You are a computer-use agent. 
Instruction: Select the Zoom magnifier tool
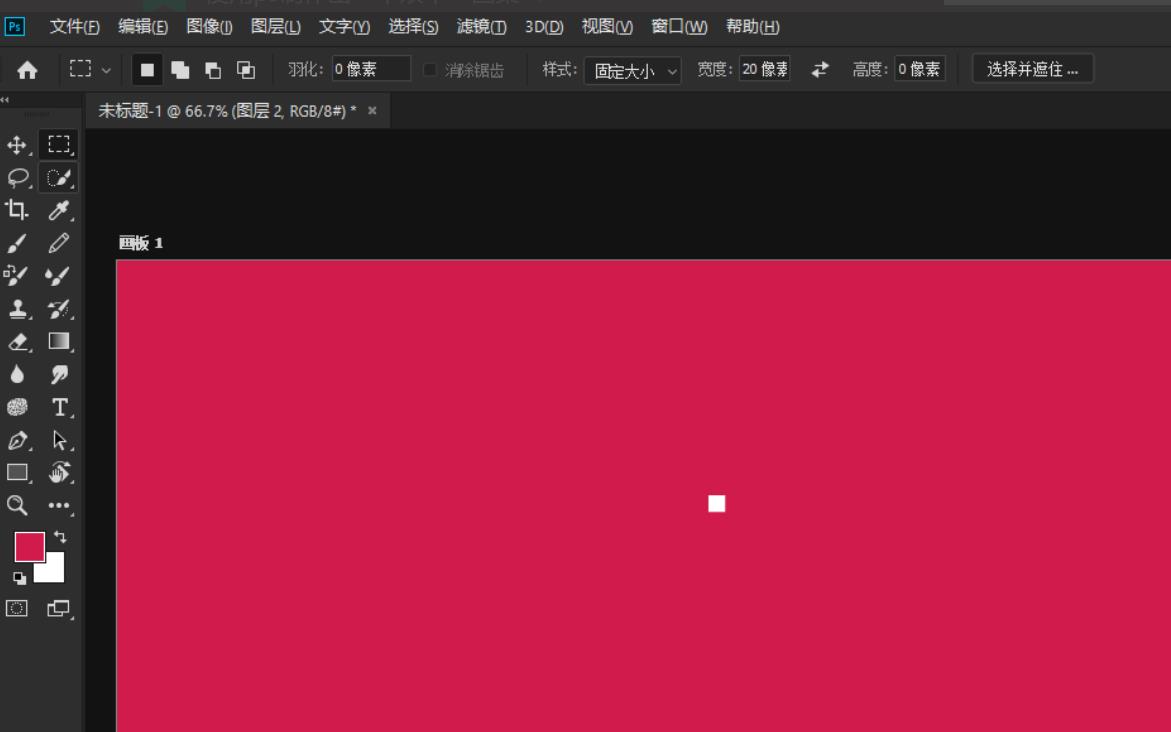pyautogui.click(x=17, y=506)
